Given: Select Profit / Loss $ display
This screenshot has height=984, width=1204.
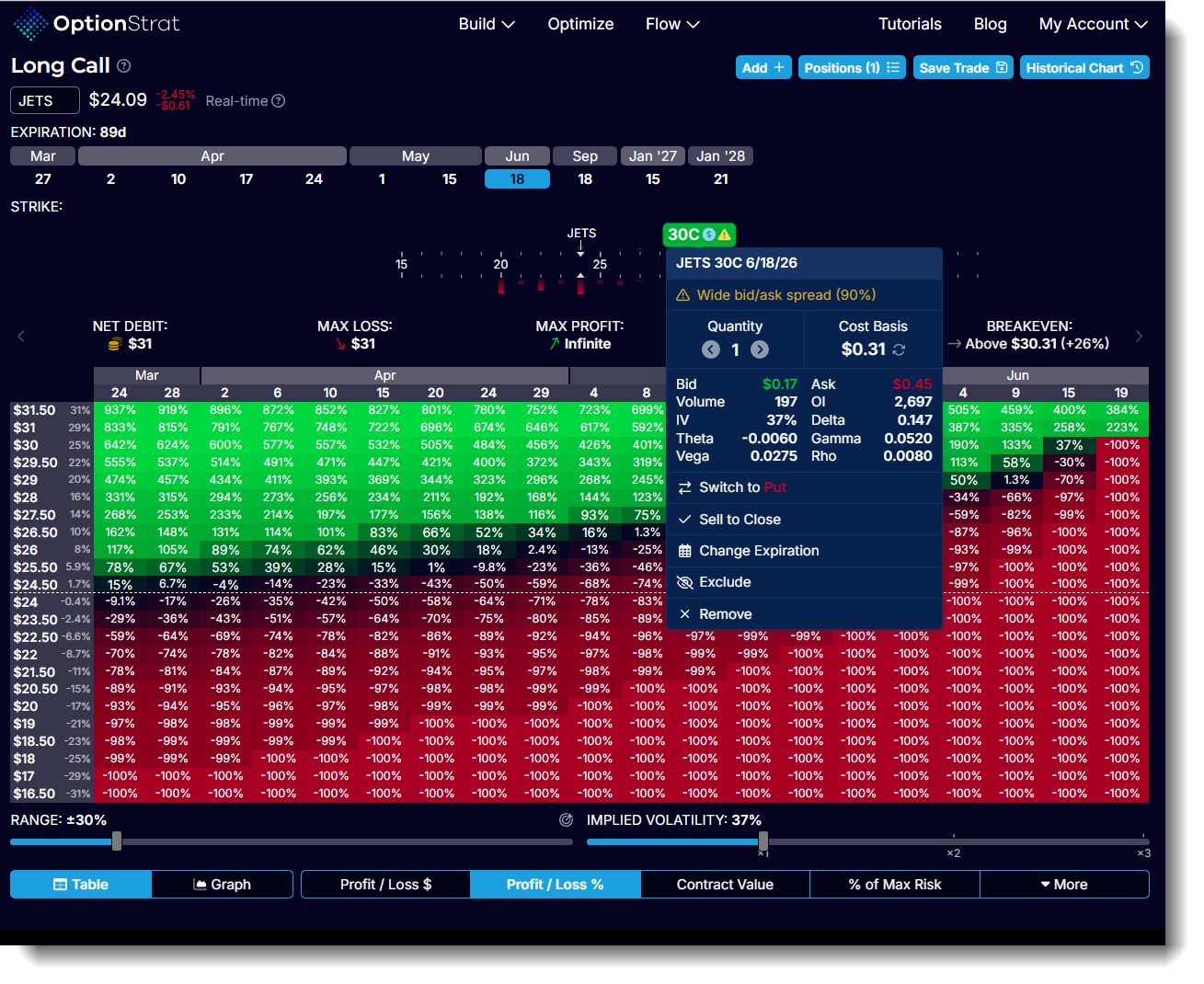Looking at the screenshot, I should (385, 885).
